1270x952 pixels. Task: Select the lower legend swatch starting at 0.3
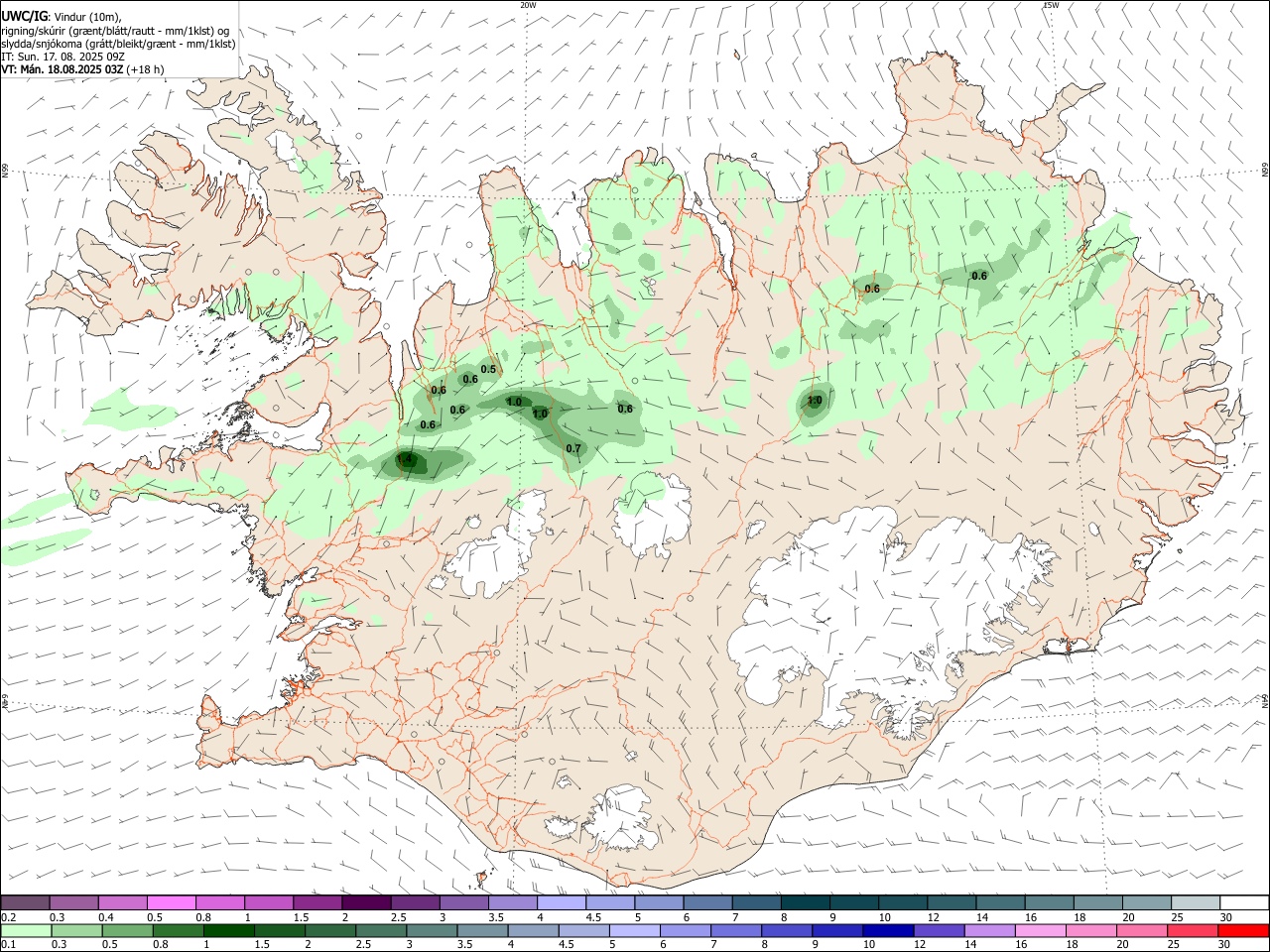[x=76, y=930]
